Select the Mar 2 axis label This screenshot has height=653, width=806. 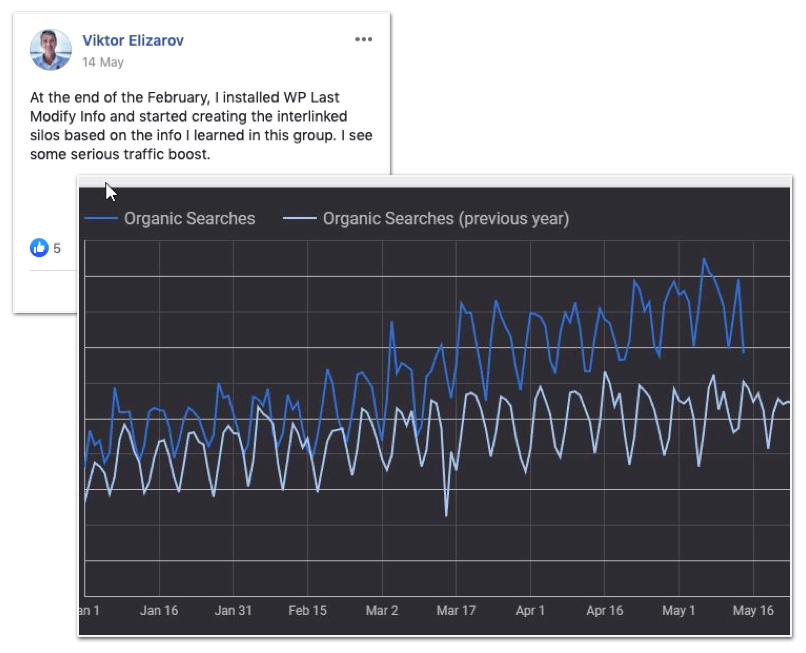(x=382, y=610)
